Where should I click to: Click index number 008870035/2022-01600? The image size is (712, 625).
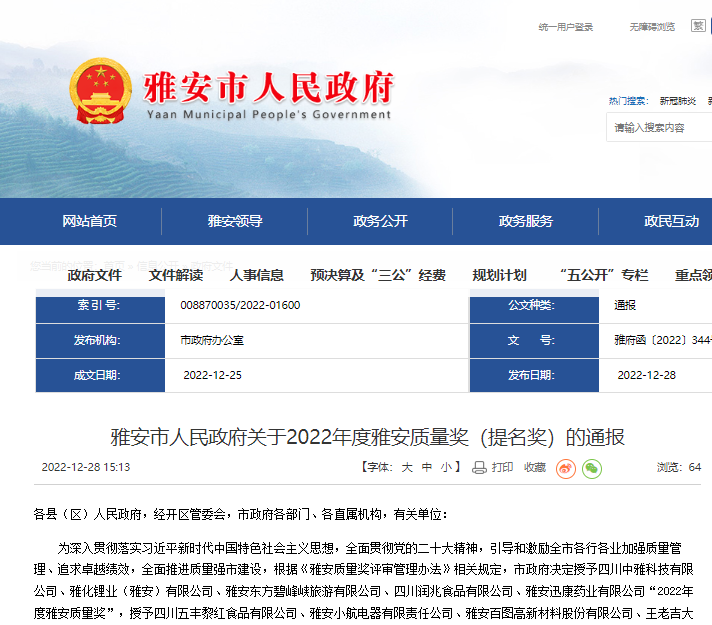[x=240, y=305]
